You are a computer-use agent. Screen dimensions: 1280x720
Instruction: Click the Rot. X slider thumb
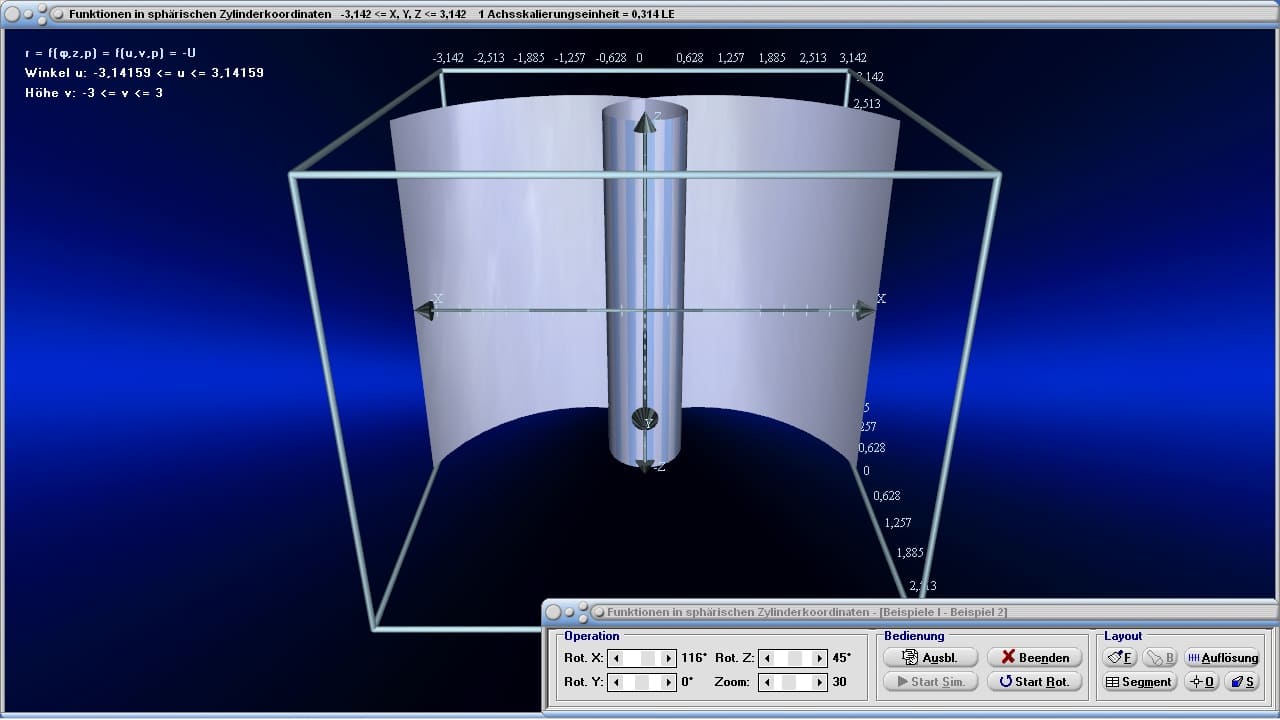pyautogui.click(x=648, y=658)
